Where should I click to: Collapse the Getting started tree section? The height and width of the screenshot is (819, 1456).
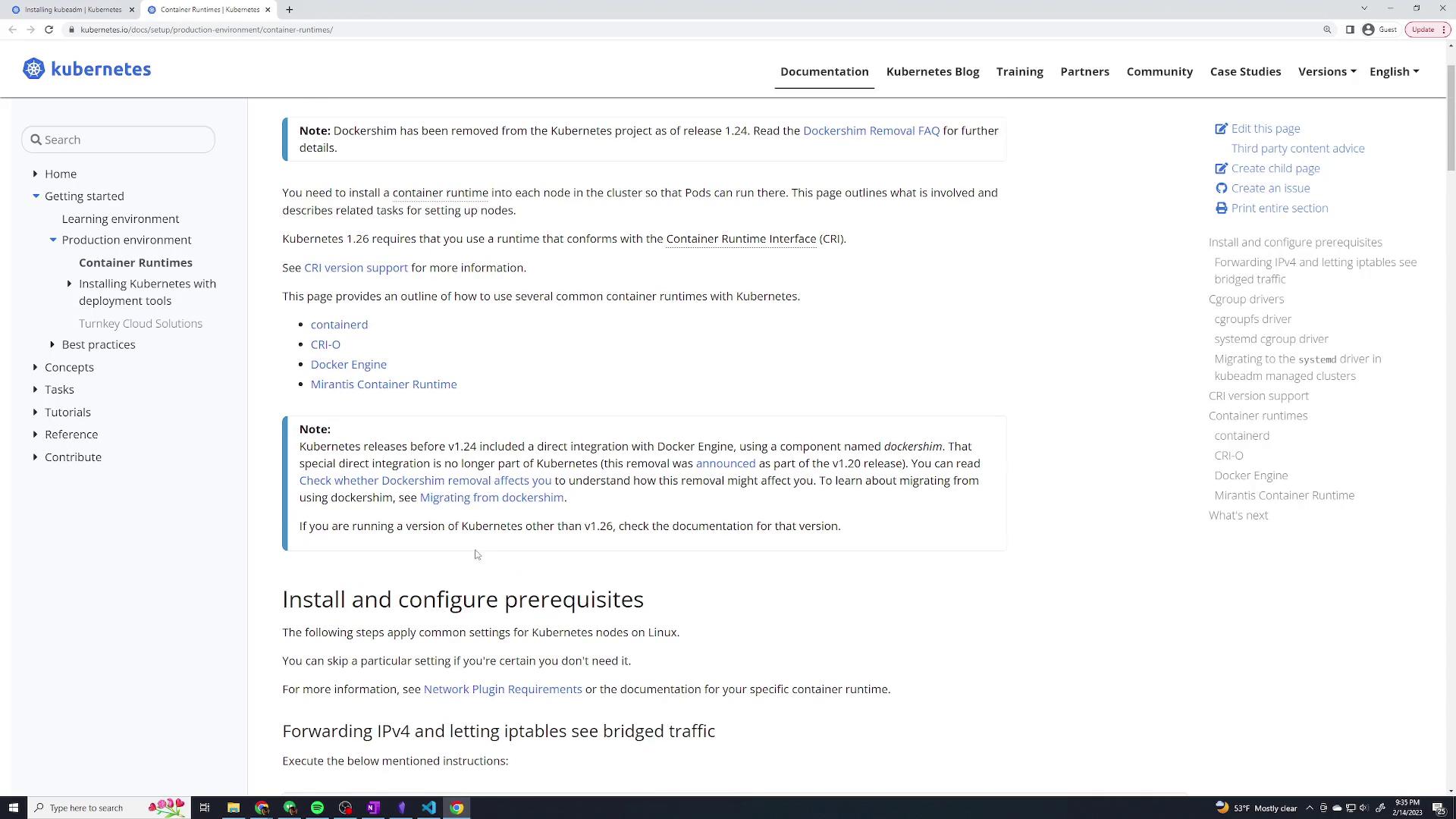36,196
